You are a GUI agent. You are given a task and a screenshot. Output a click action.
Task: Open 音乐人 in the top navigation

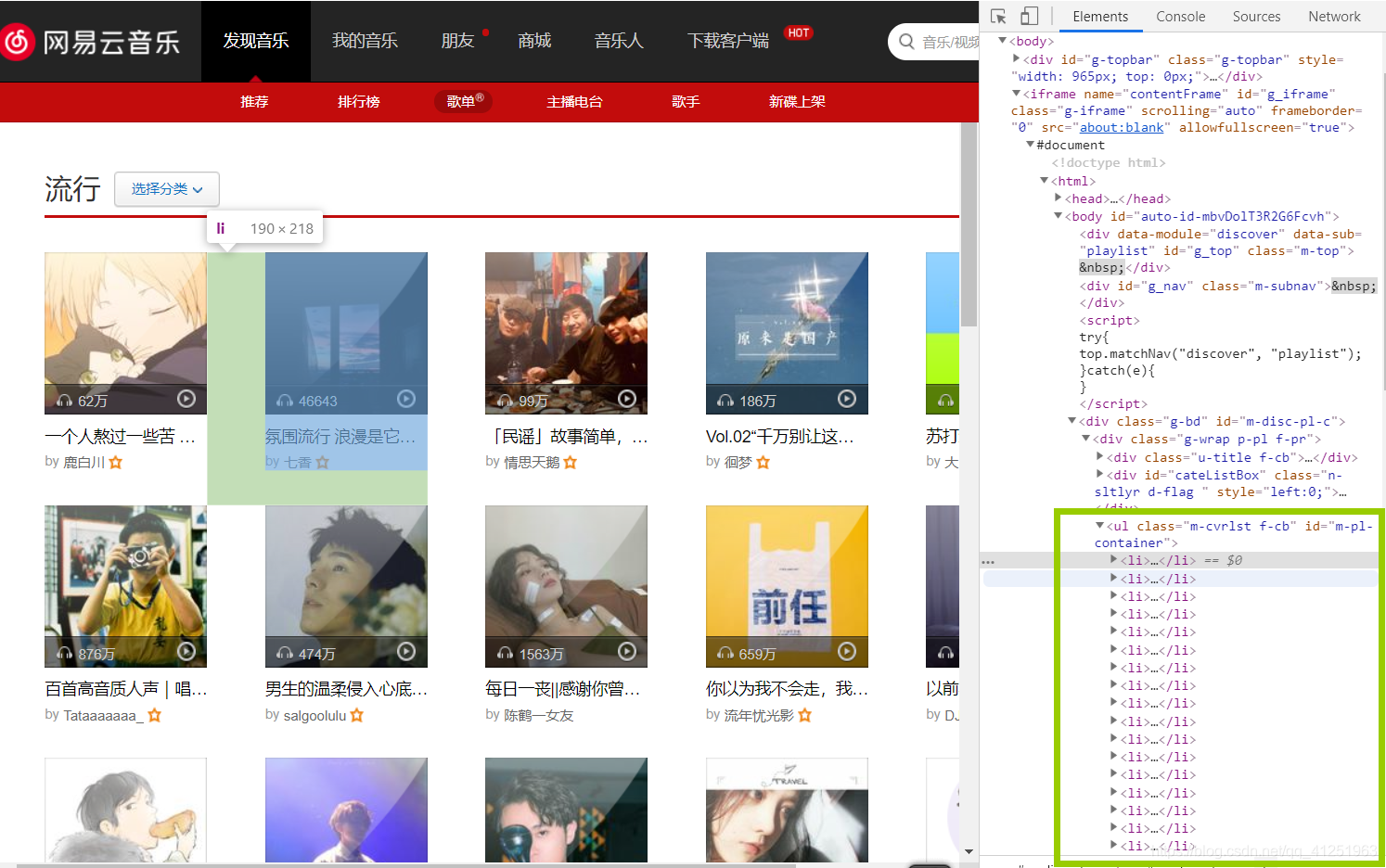619,41
